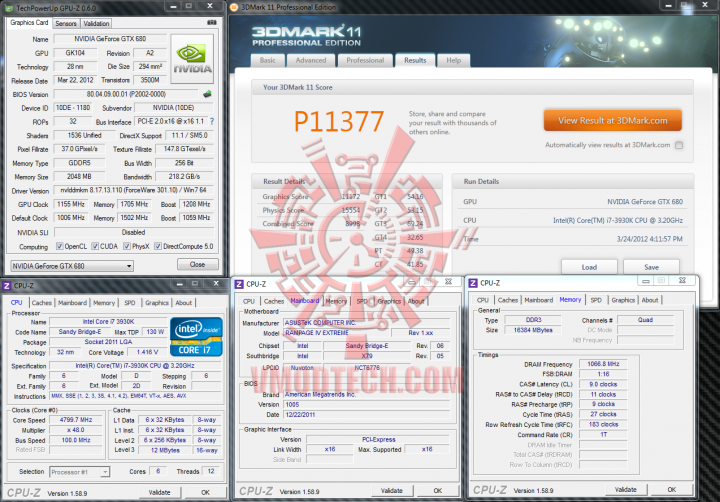Enable automatically view results at 3DMark.com

click(679, 145)
